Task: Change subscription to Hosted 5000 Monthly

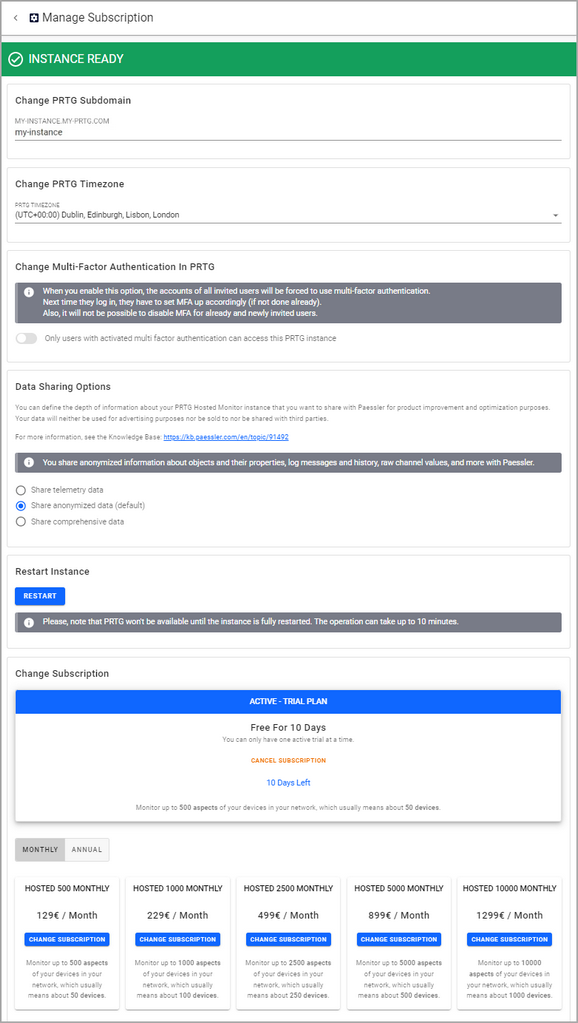Action: (399, 939)
